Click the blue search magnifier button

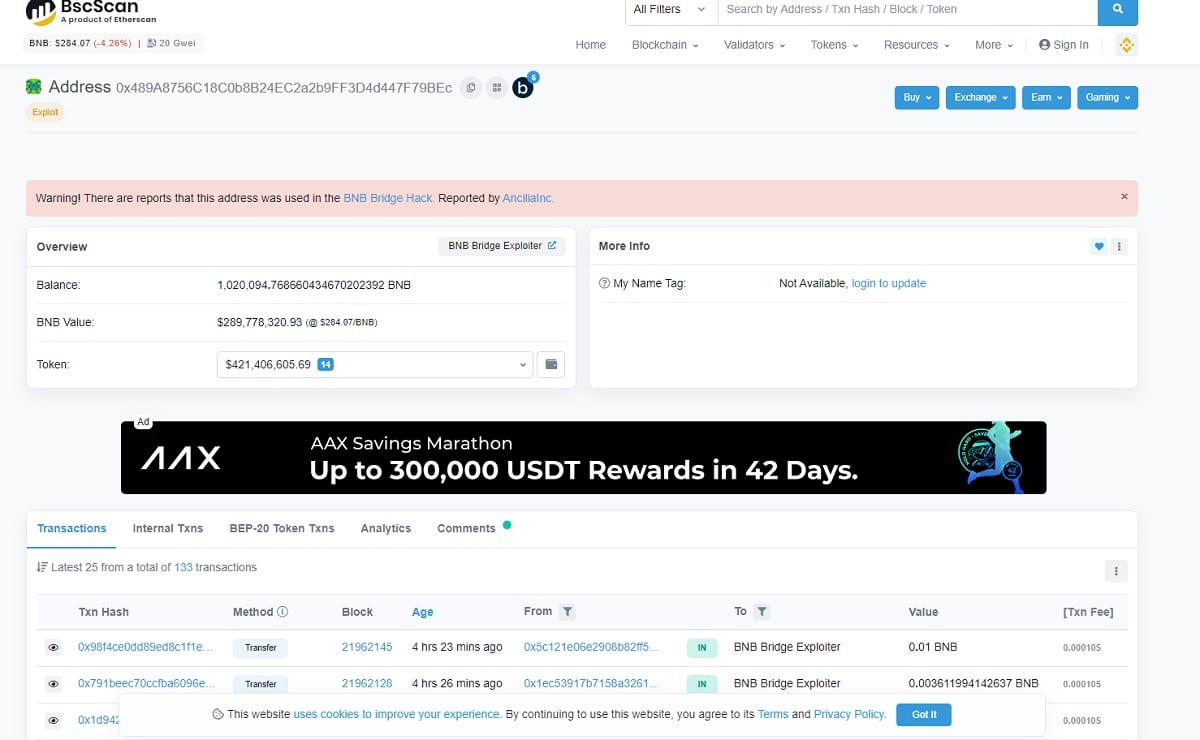pyautogui.click(x=1117, y=10)
